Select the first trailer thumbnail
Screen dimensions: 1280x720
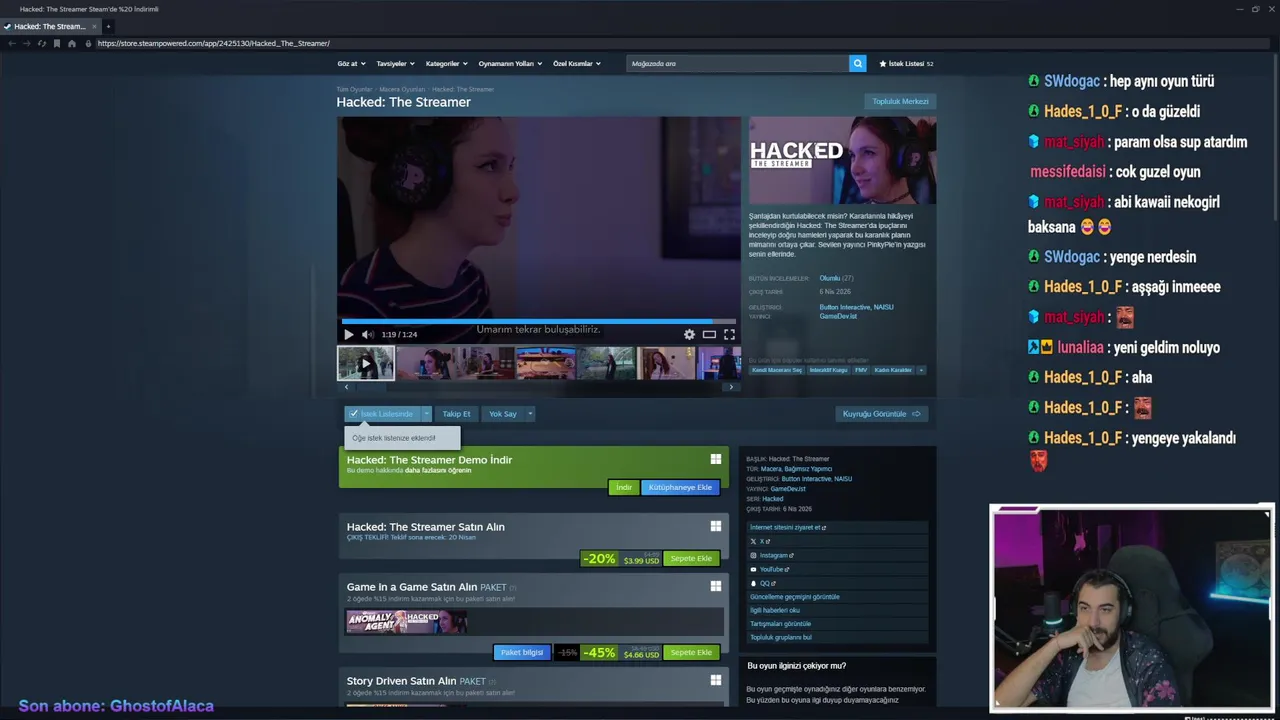(366, 363)
